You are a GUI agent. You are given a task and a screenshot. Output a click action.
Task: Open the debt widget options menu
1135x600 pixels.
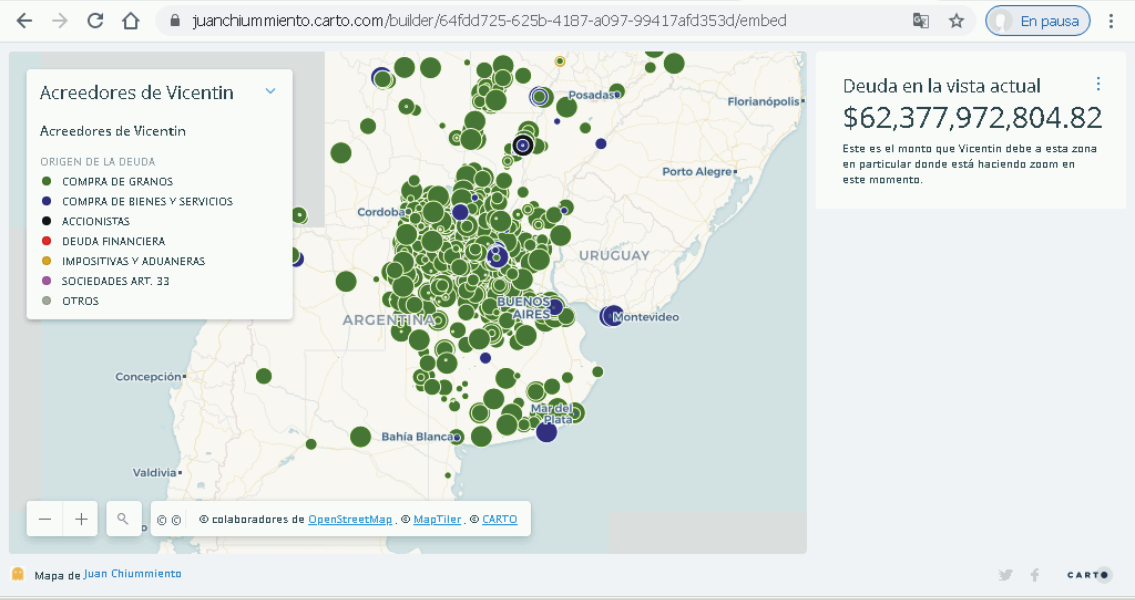pyautogui.click(x=1098, y=84)
